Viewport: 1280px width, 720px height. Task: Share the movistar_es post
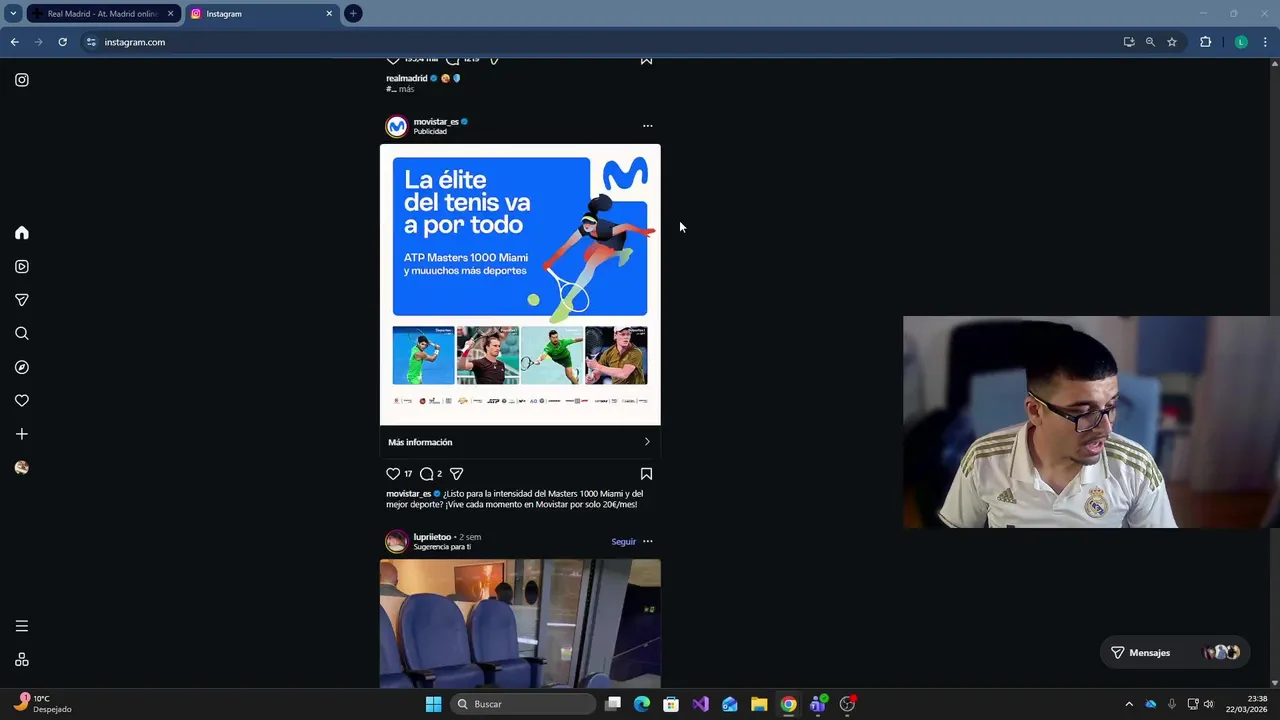pos(457,474)
